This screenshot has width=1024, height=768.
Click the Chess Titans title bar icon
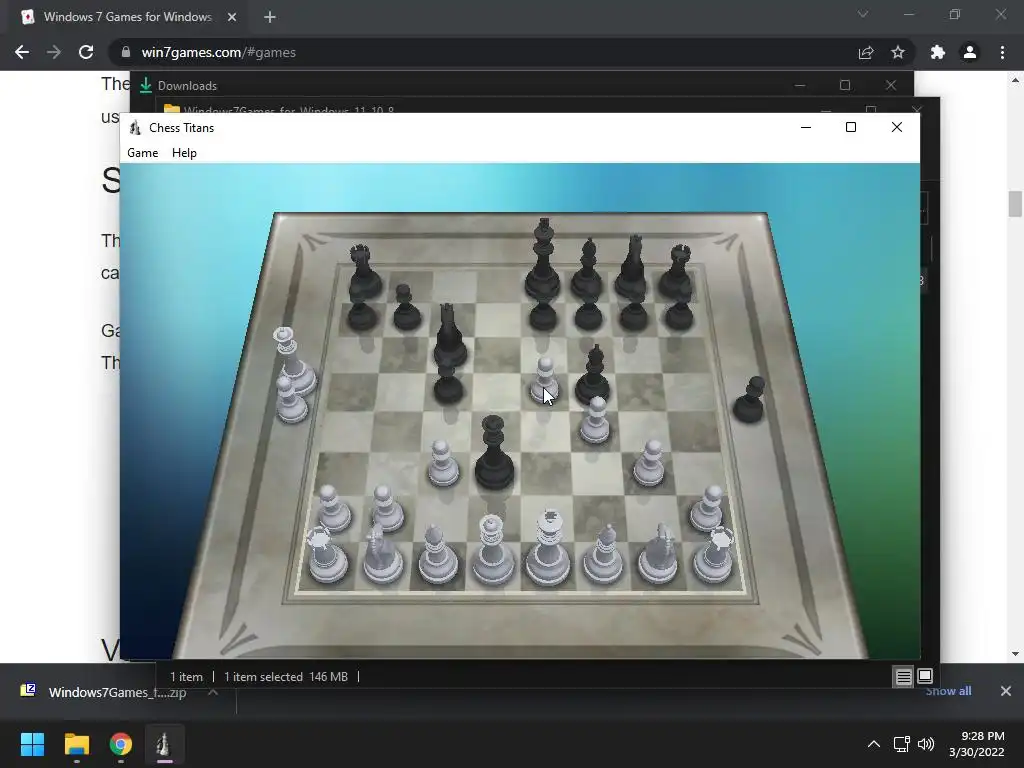coord(135,128)
